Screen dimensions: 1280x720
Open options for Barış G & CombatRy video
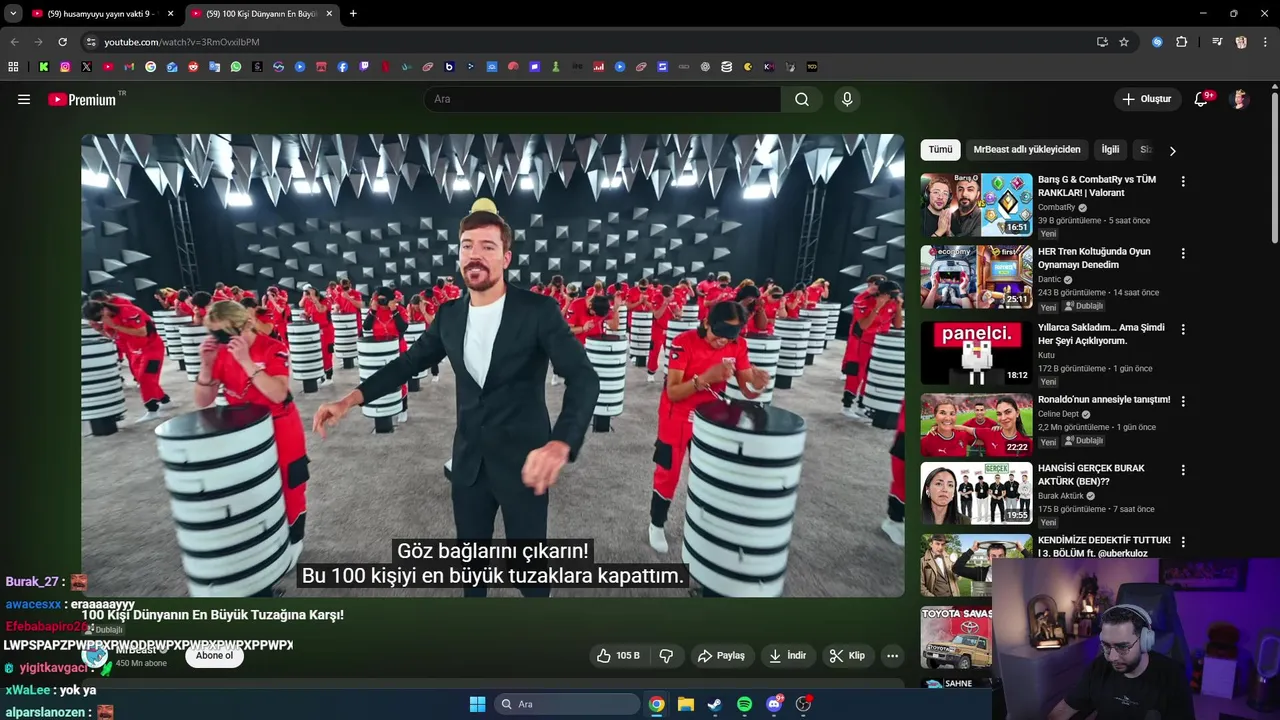[x=1183, y=182]
